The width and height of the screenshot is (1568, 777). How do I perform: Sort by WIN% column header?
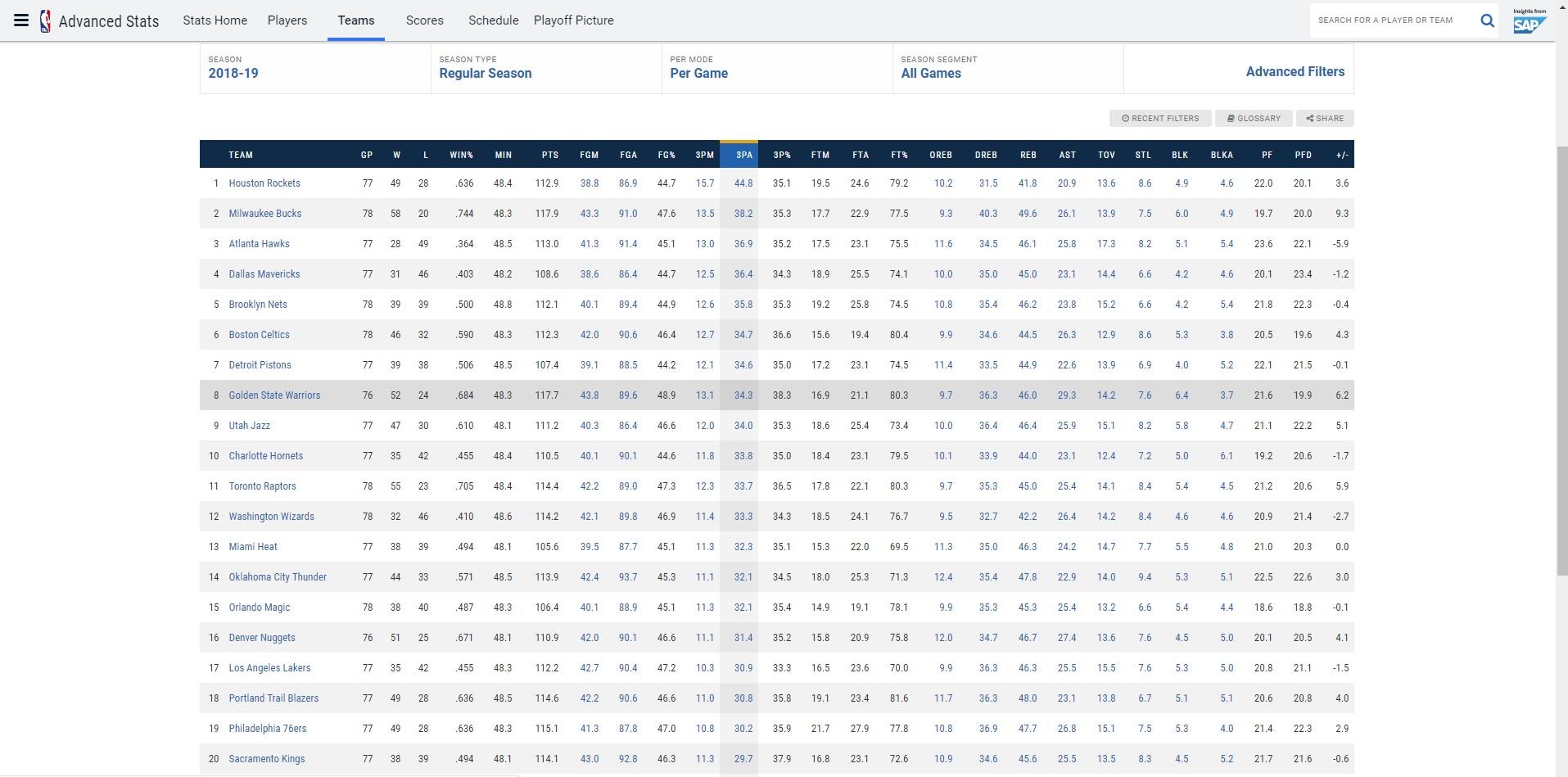461,155
